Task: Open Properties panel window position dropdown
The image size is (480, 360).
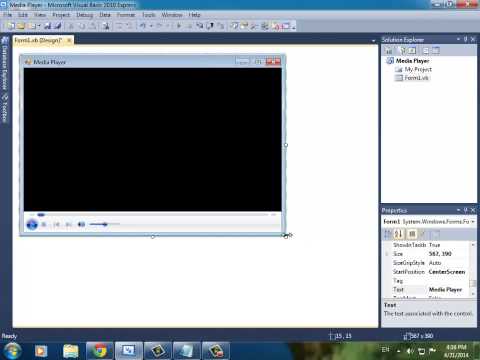Action: [x=459, y=210]
